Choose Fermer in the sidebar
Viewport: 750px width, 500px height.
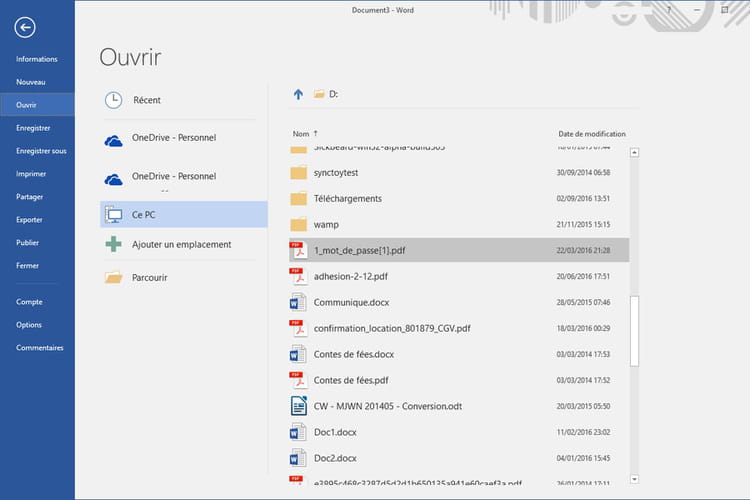27,266
